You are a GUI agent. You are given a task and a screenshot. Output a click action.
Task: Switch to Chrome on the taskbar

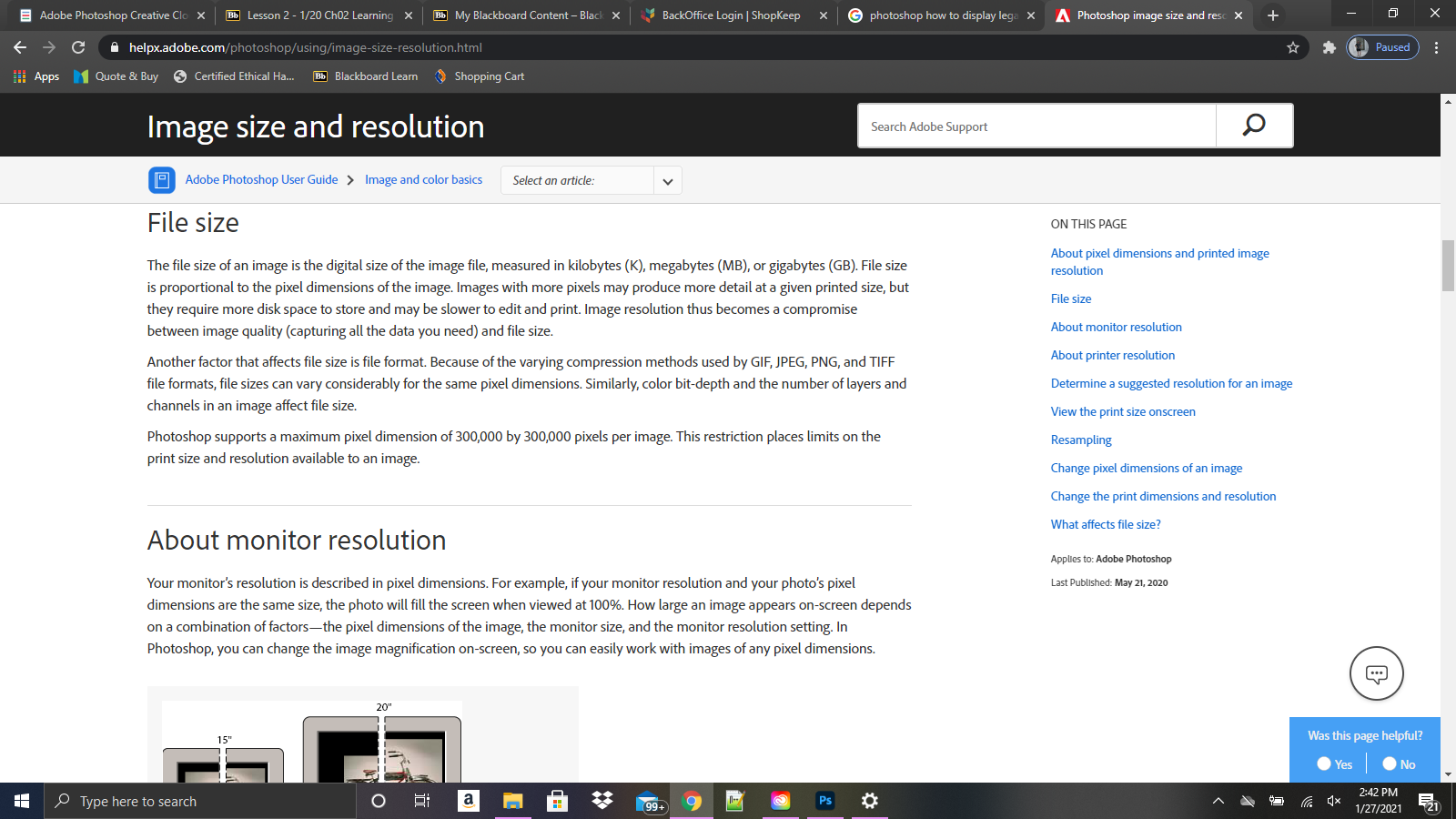coord(692,801)
